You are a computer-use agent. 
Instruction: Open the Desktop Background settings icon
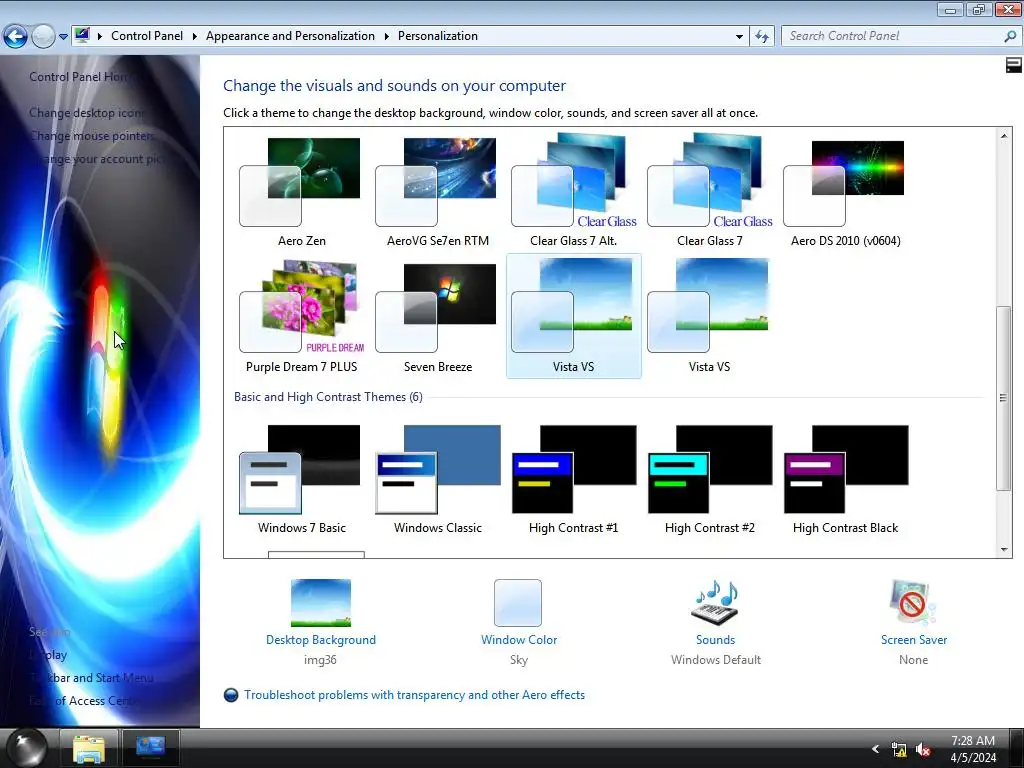click(321, 603)
